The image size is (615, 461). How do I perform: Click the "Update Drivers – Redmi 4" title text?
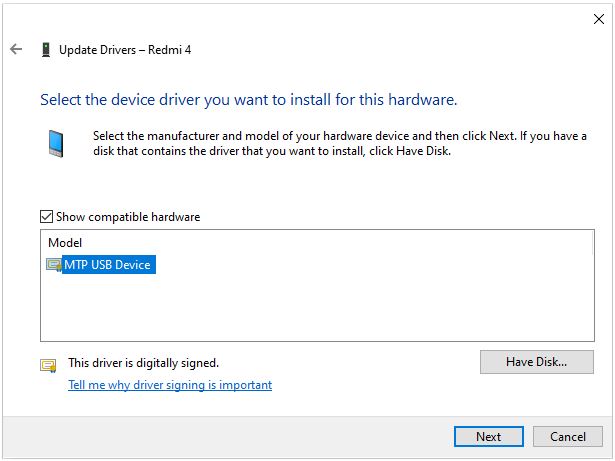[x=125, y=49]
